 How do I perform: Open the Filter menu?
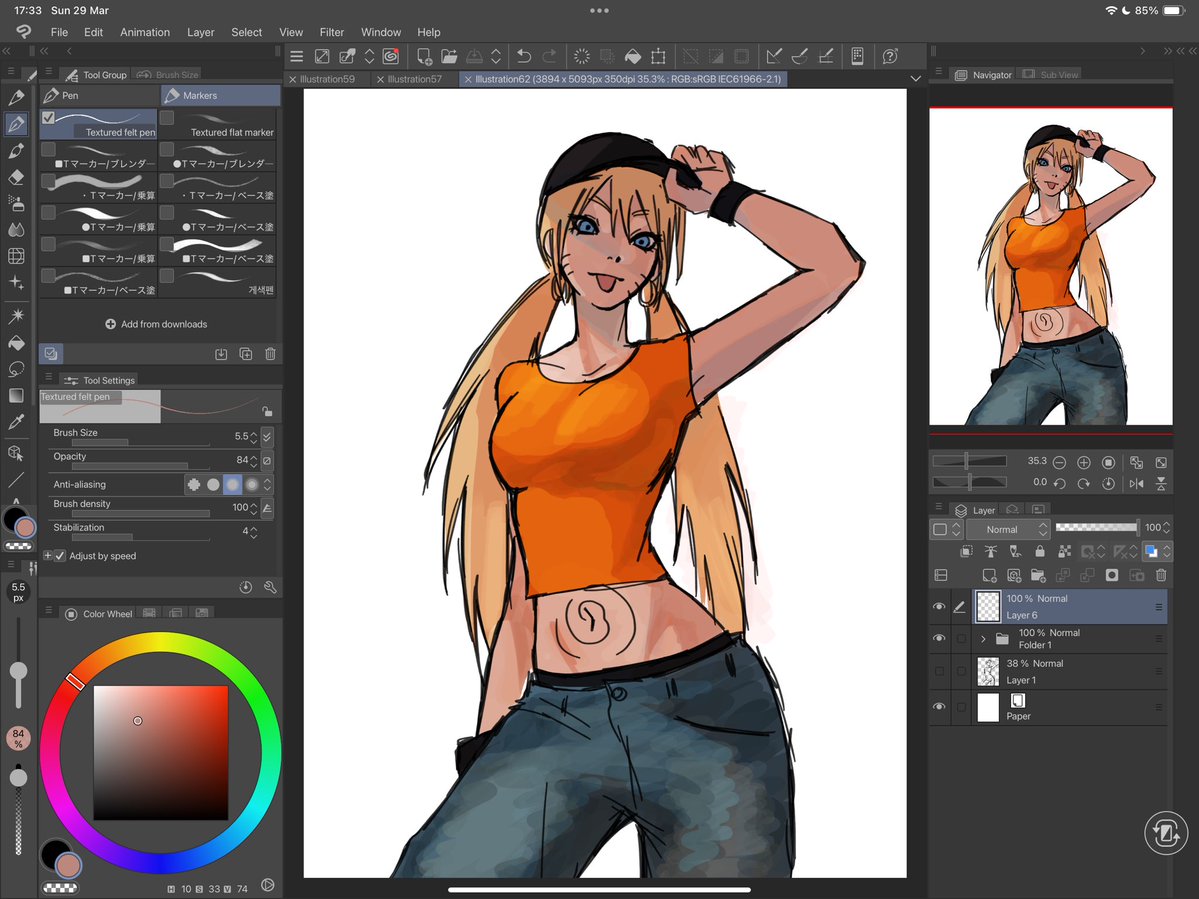click(331, 32)
